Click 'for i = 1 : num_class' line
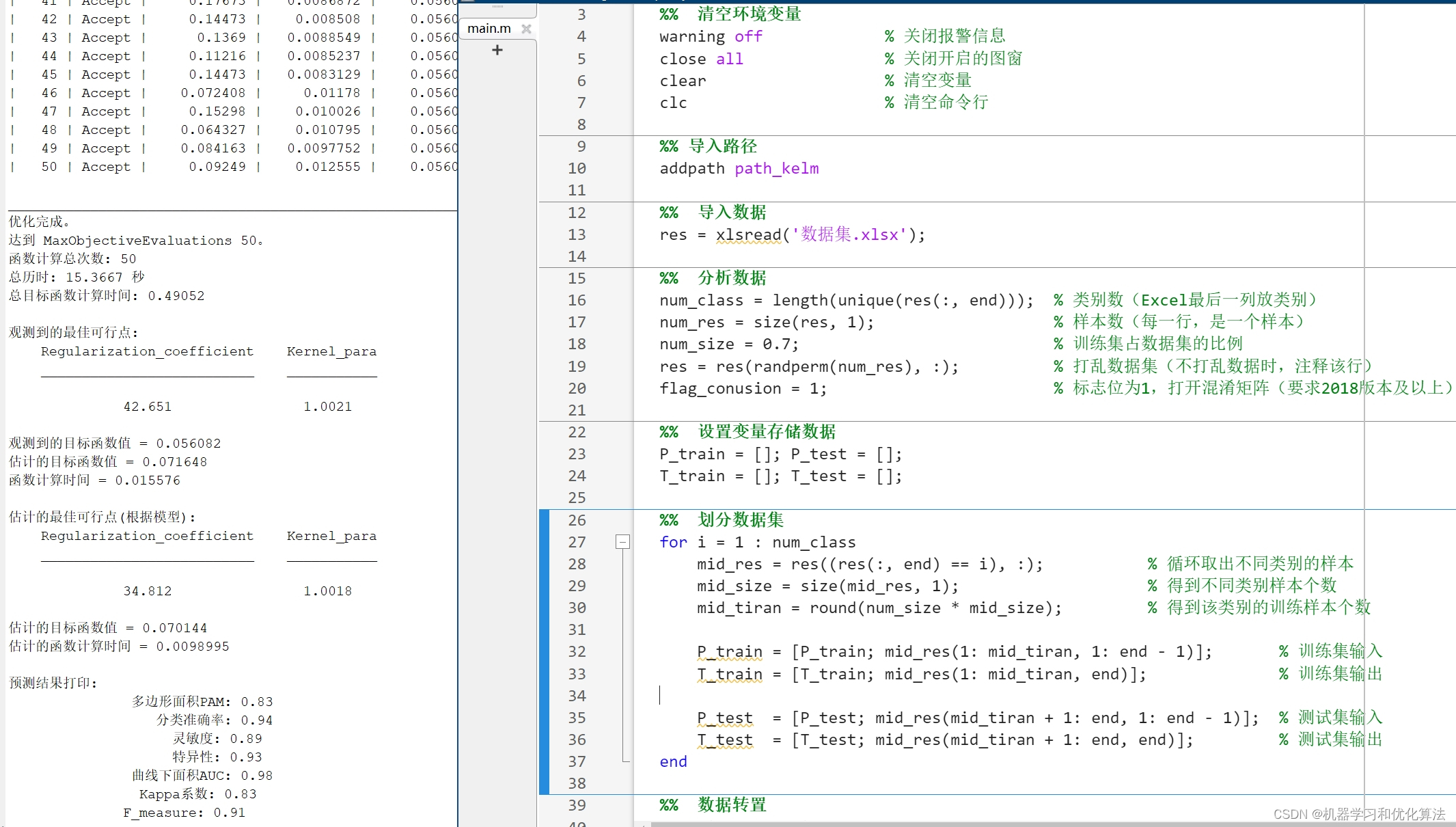Screen dimensions: 1456x827 [x=757, y=543]
